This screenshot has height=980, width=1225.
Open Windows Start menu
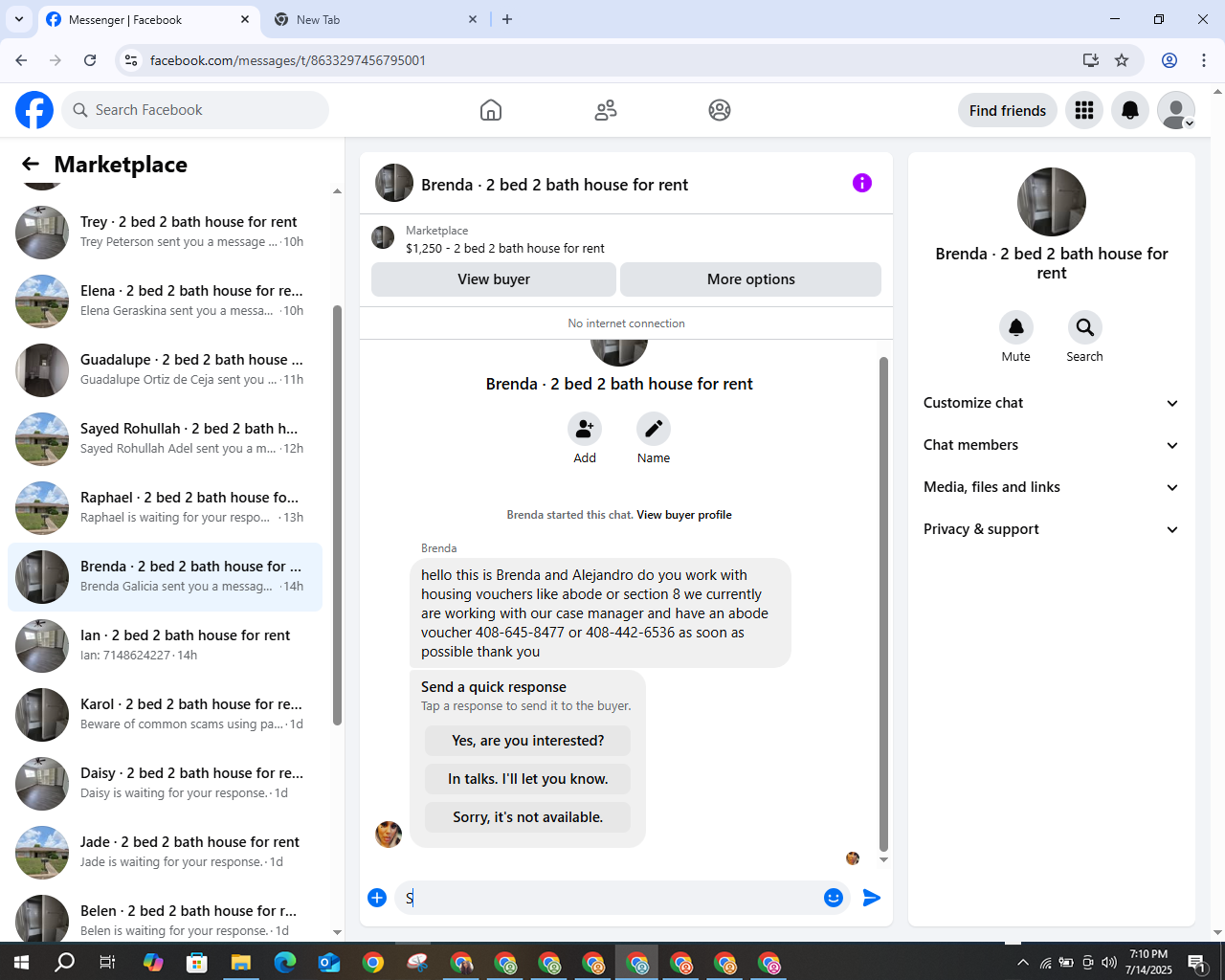click(x=21, y=962)
